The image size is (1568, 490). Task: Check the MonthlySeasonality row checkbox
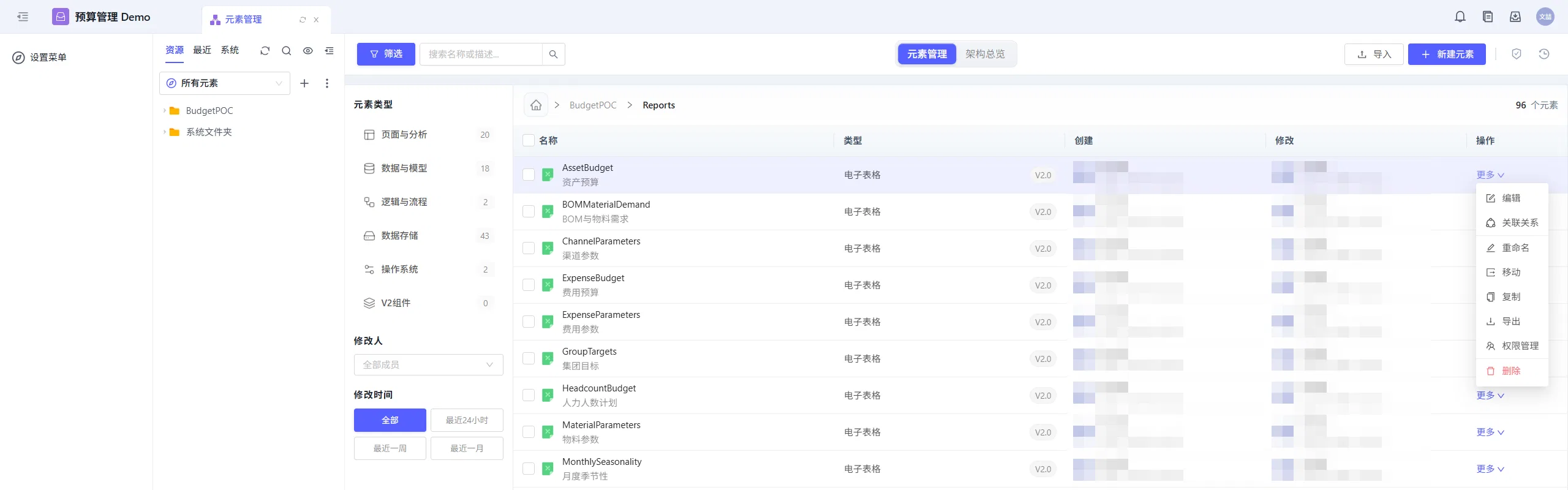pos(529,469)
